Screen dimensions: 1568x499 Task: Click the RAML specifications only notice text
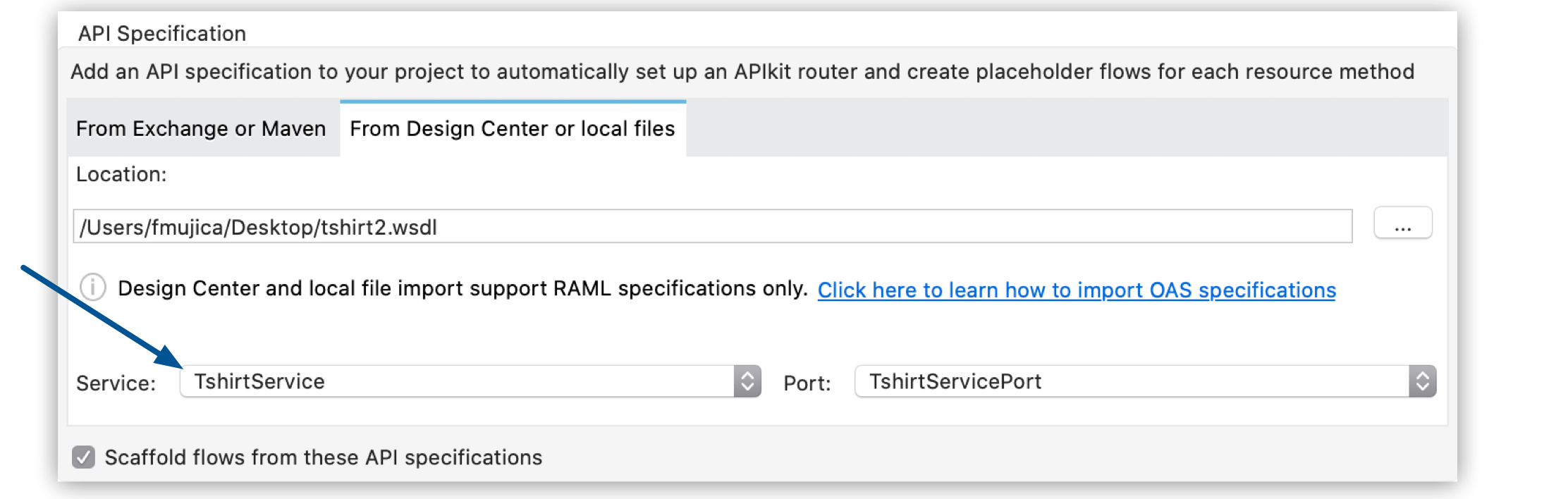463,288
